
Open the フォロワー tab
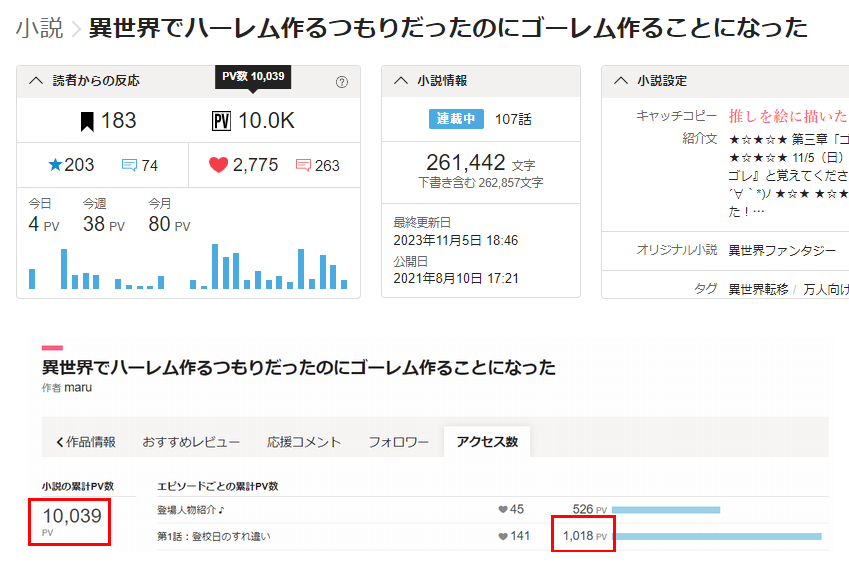point(398,441)
